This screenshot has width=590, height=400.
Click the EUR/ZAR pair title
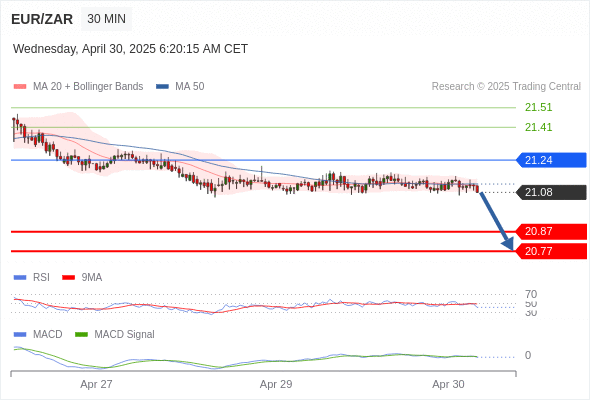click(x=42, y=19)
